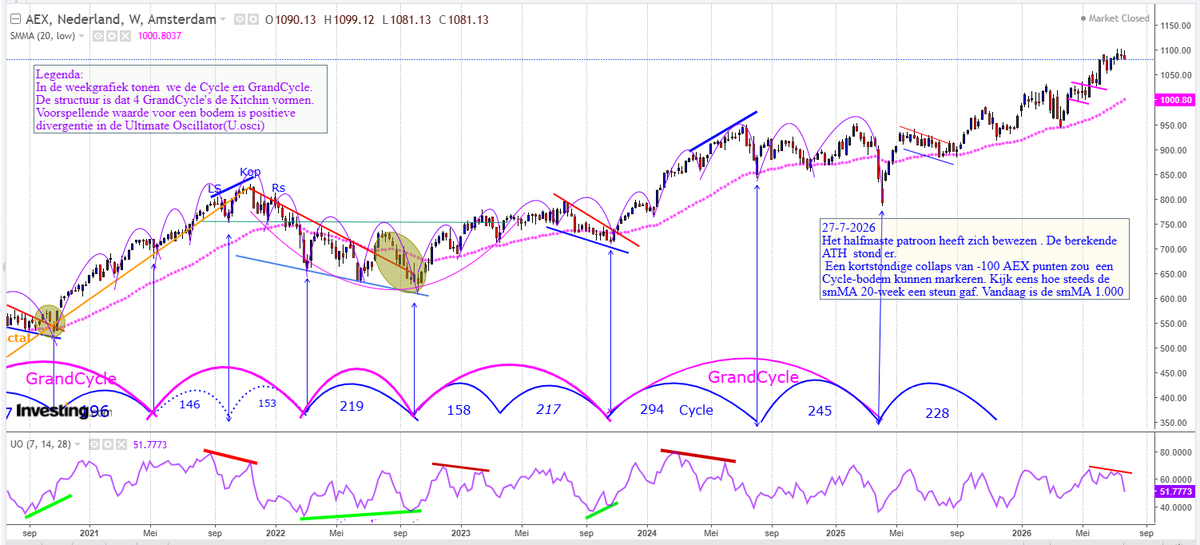Hide the SMMA indicator with eye icon
1200x545 pixels.
coord(98,35)
